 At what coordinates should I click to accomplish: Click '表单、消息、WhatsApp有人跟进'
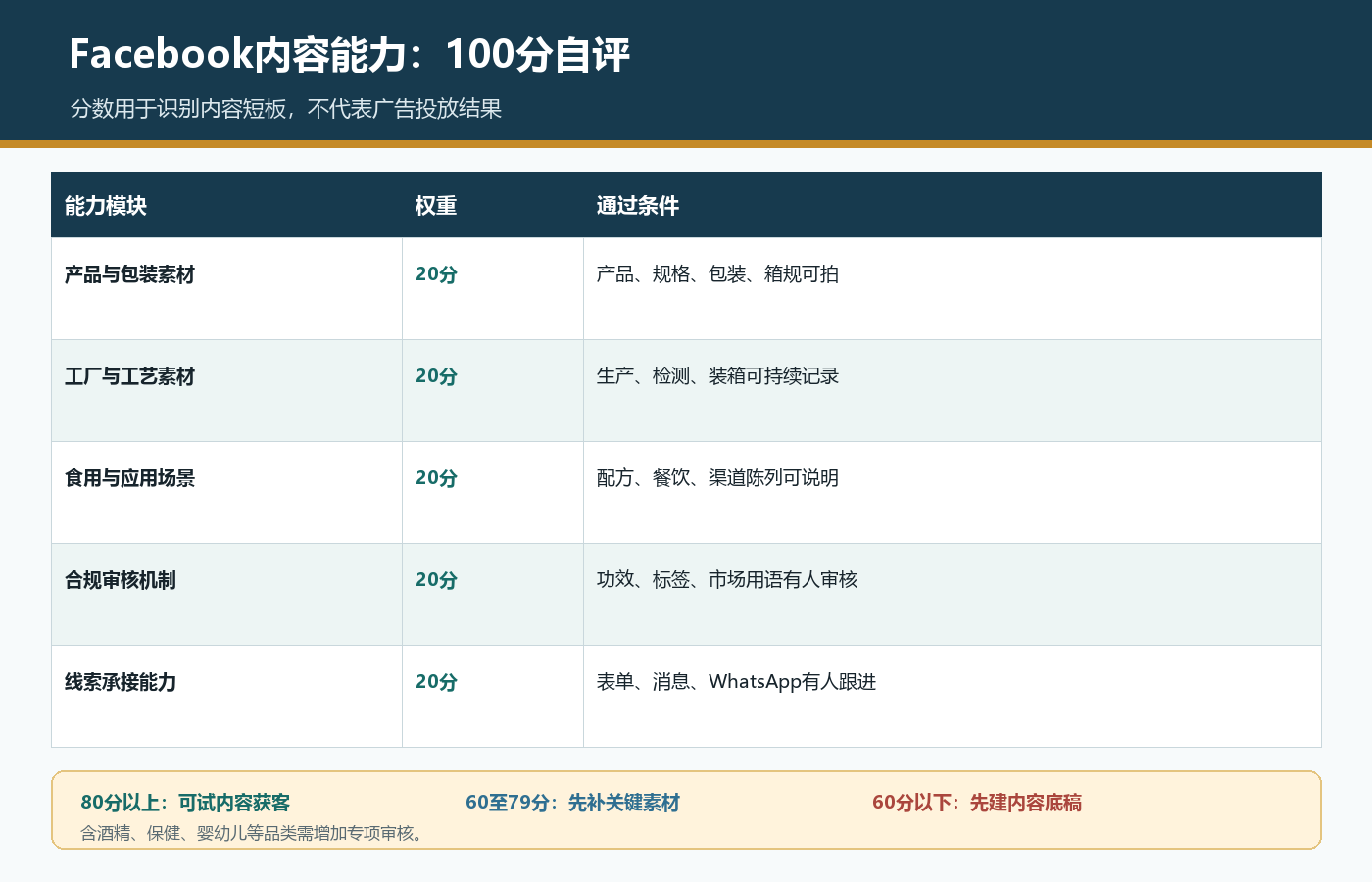click(736, 682)
